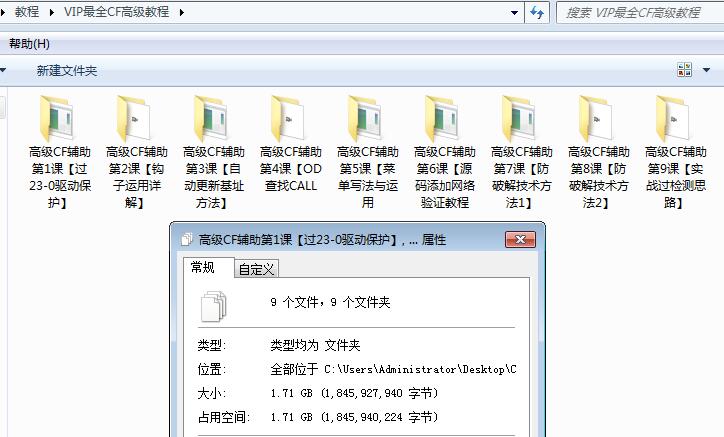724x437 pixels.
Task: Click the VIP最全CF高级教程 breadcrumb segment
Action: tap(116, 12)
